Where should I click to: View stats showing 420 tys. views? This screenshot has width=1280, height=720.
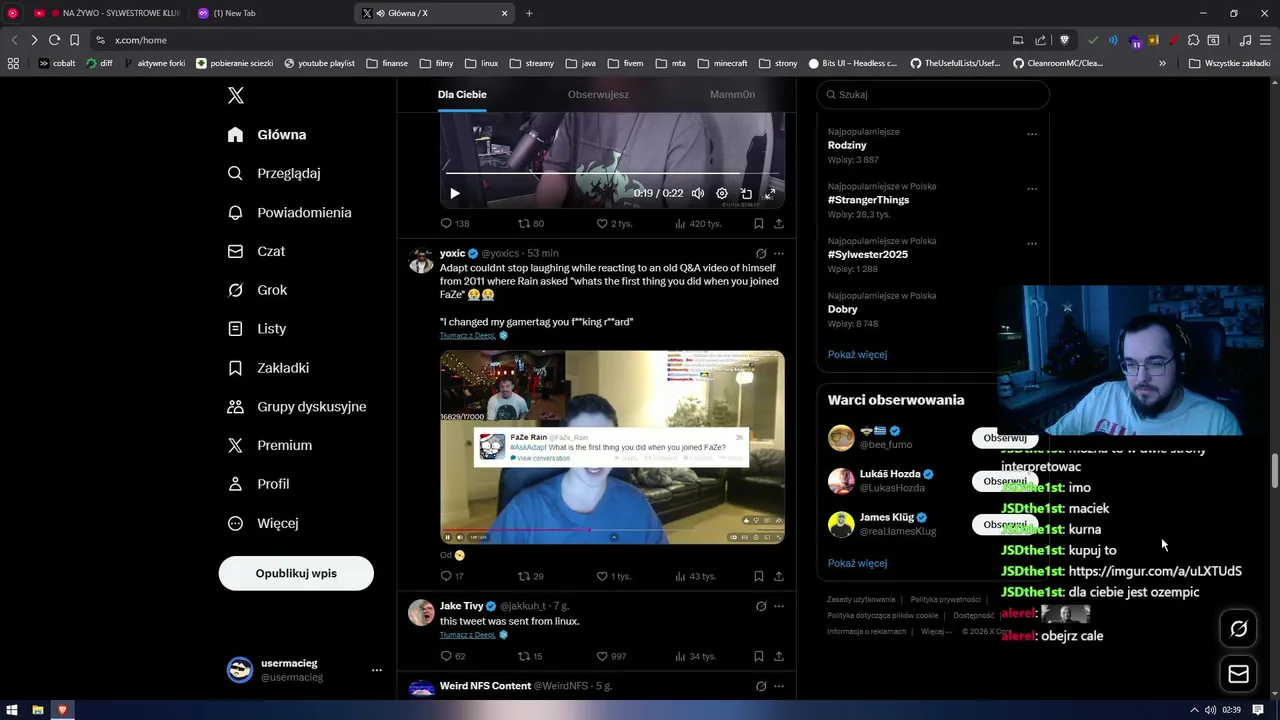pos(697,223)
